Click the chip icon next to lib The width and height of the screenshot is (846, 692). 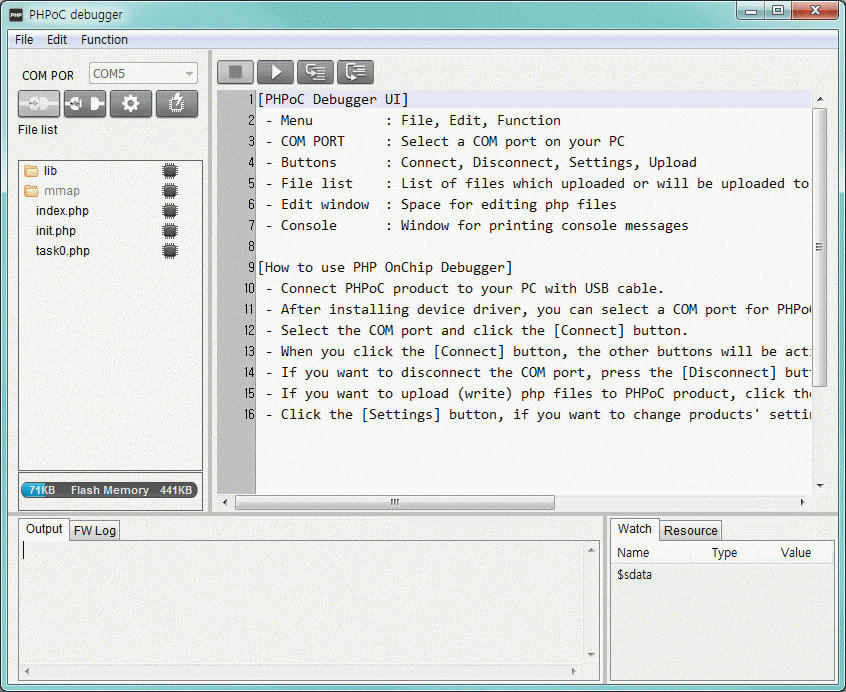(x=170, y=171)
